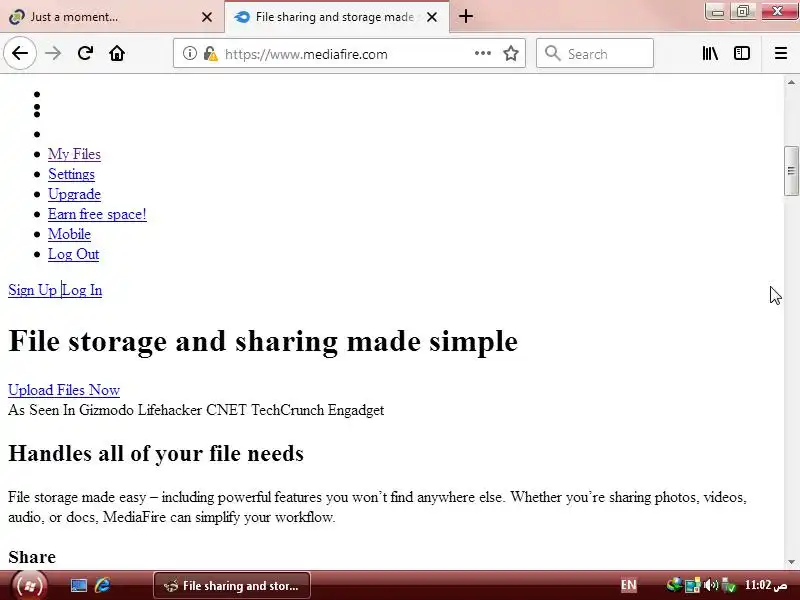Open a new tab with plus button

pyautogui.click(x=465, y=16)
